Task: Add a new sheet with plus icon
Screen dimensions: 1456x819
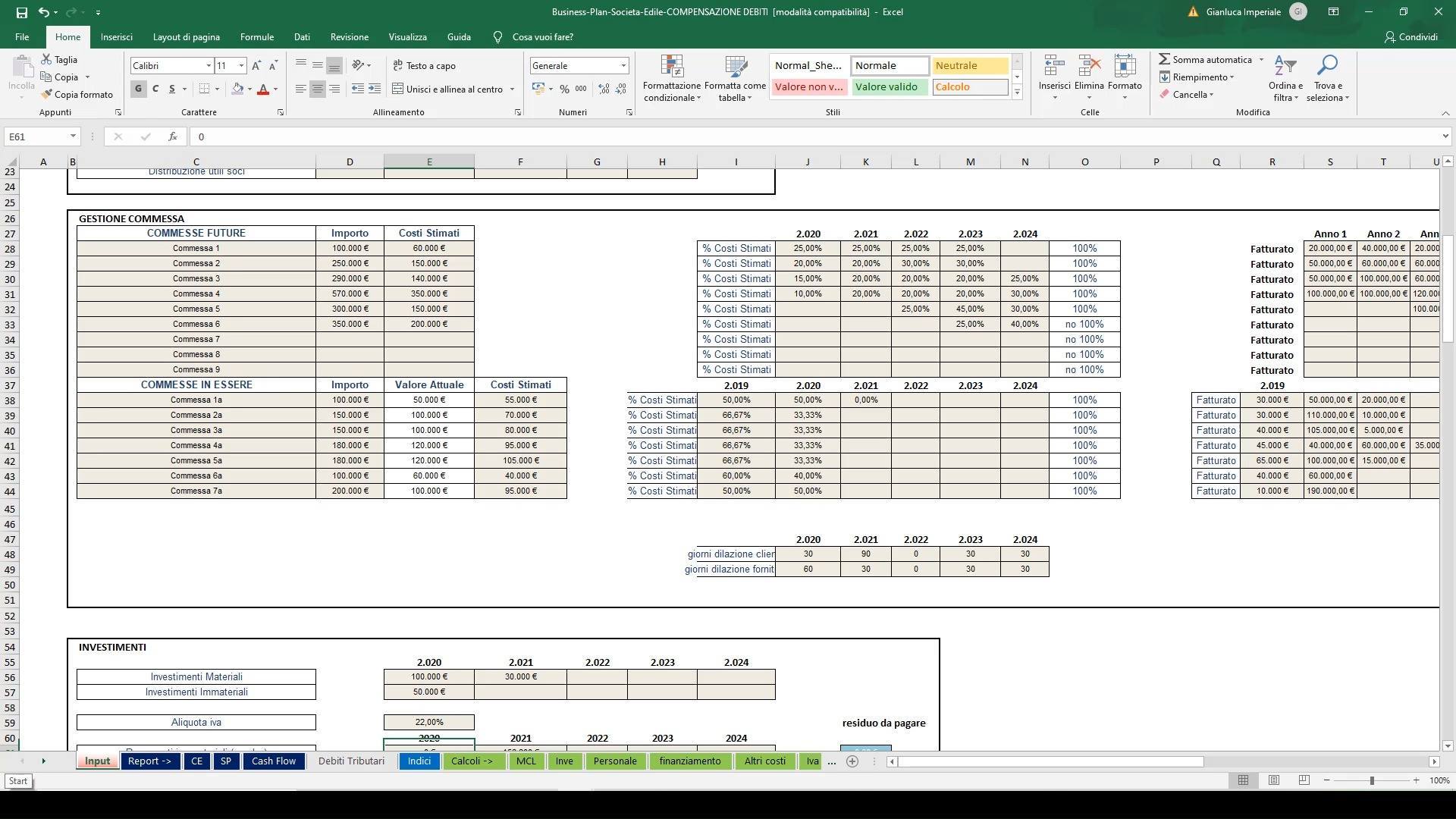Action: tap(852, 761)
